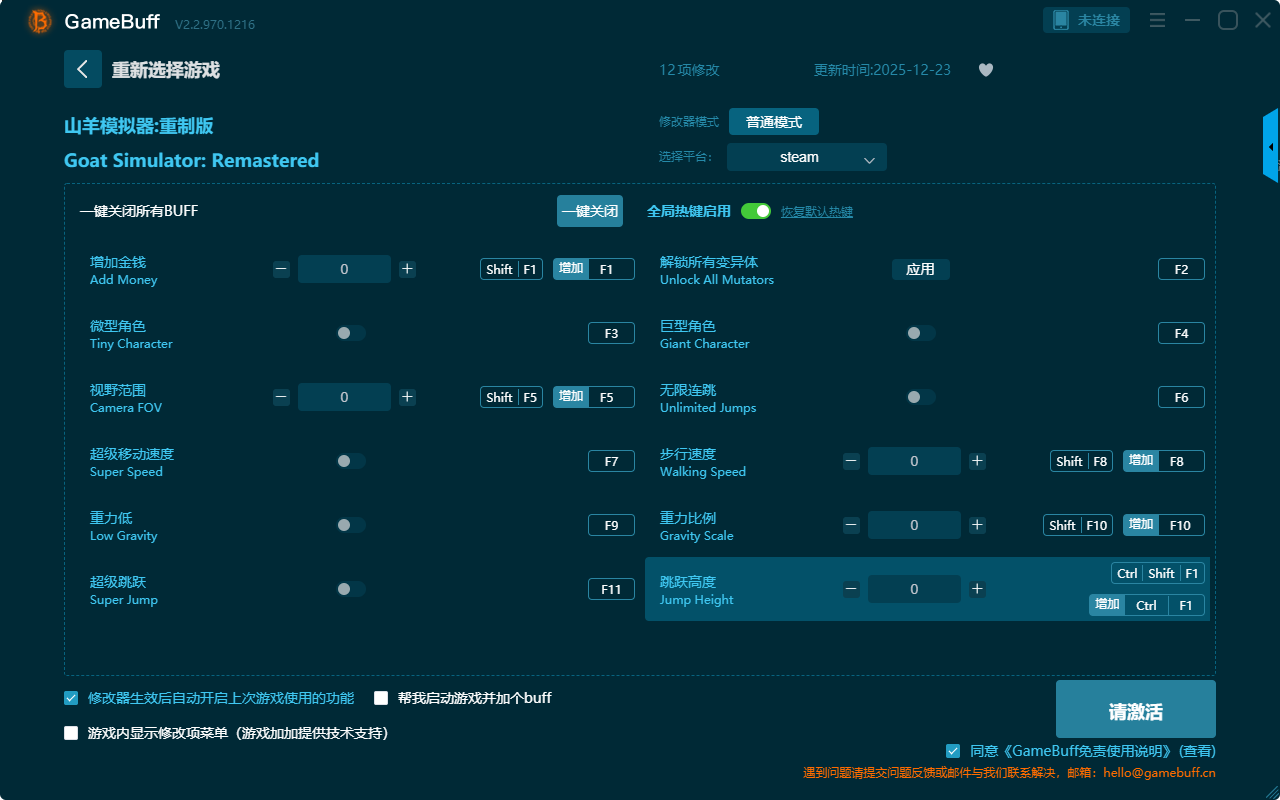Click the 一键关闭 button

pos(589,211)
